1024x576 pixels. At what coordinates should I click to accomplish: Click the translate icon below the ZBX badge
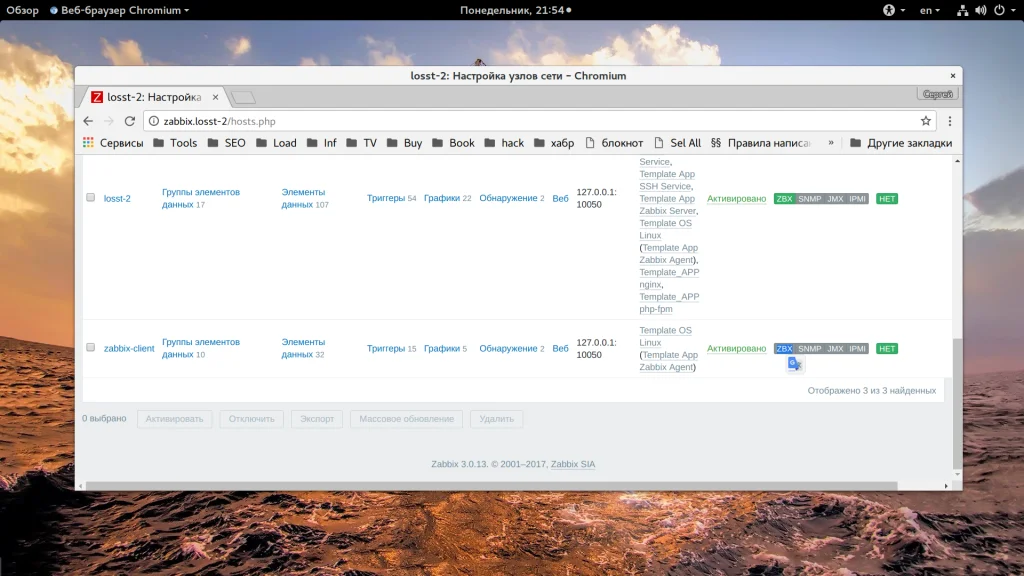(794, 364)
